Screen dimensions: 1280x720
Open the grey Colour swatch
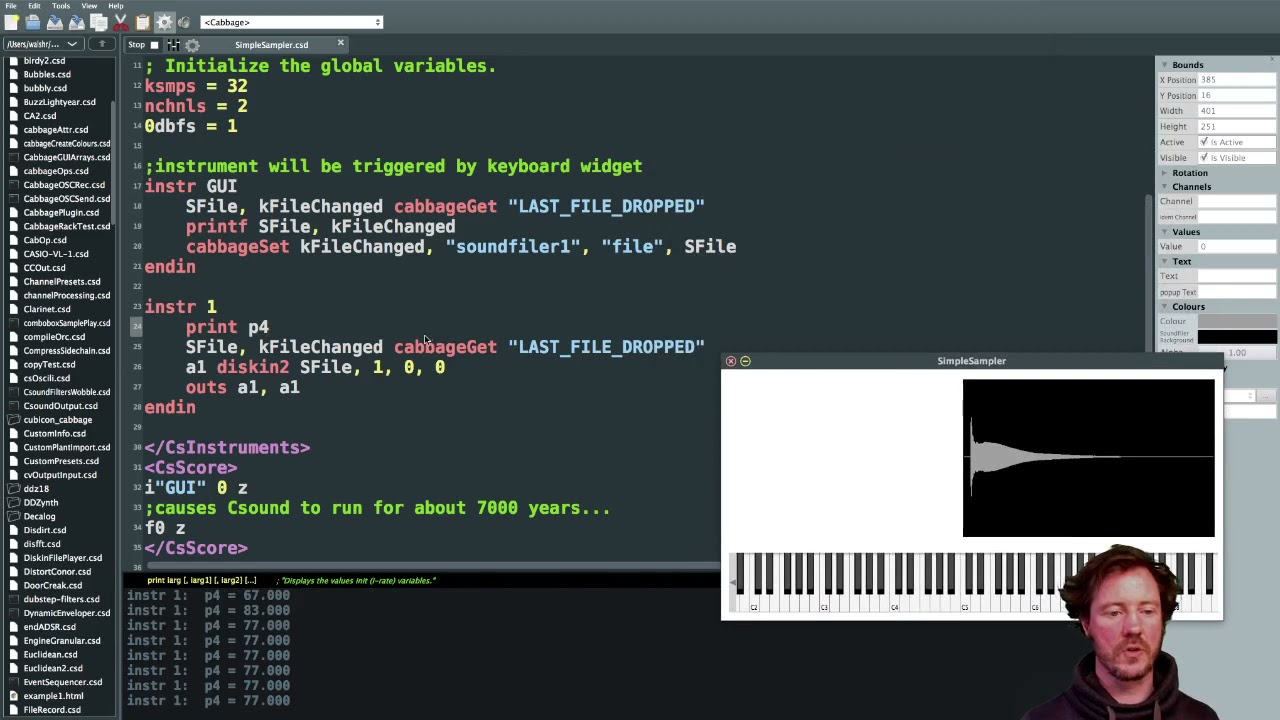(1237, 322)
